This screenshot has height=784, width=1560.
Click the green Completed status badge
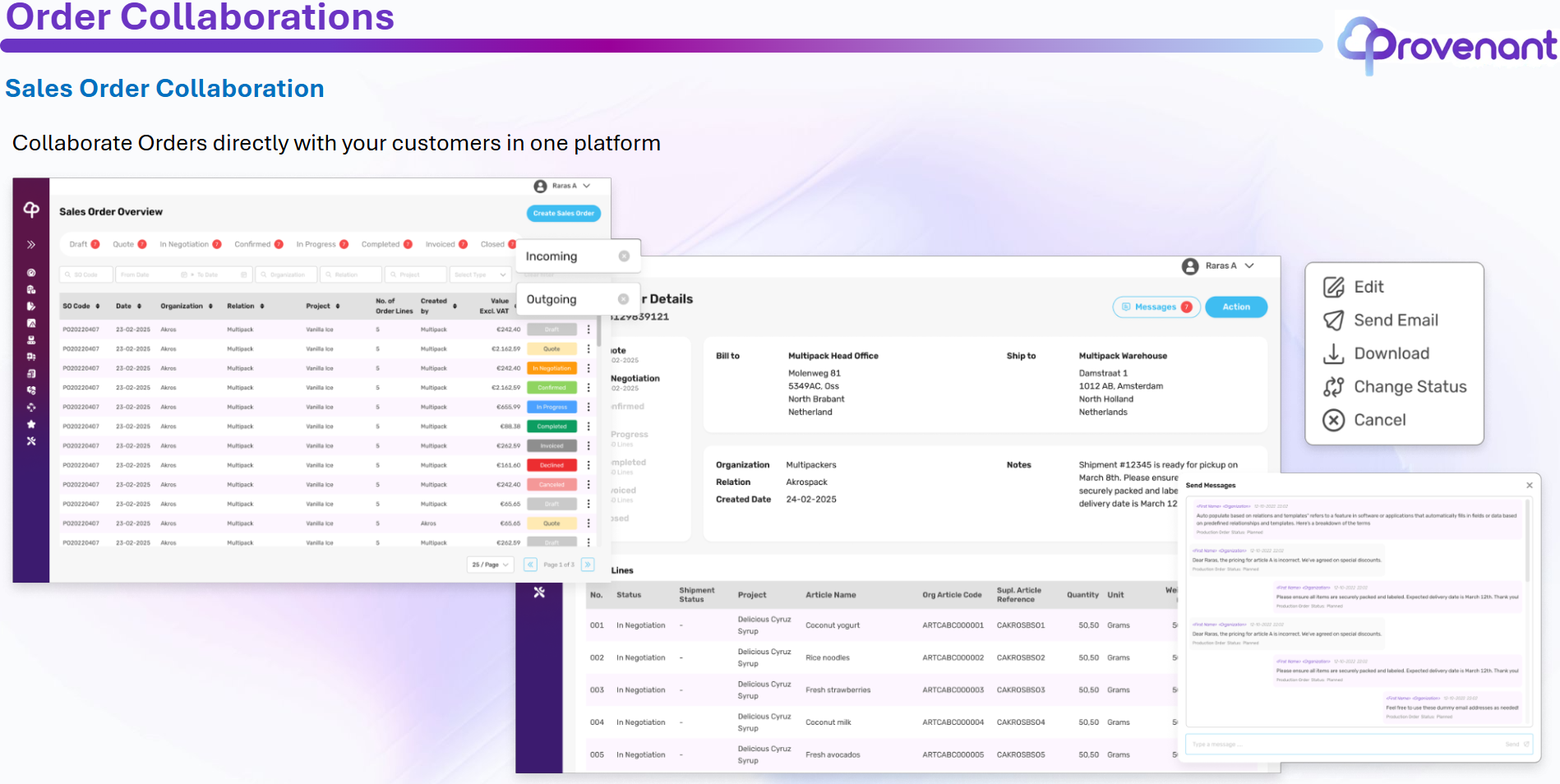pyautogui.click(x=552, y=427)
